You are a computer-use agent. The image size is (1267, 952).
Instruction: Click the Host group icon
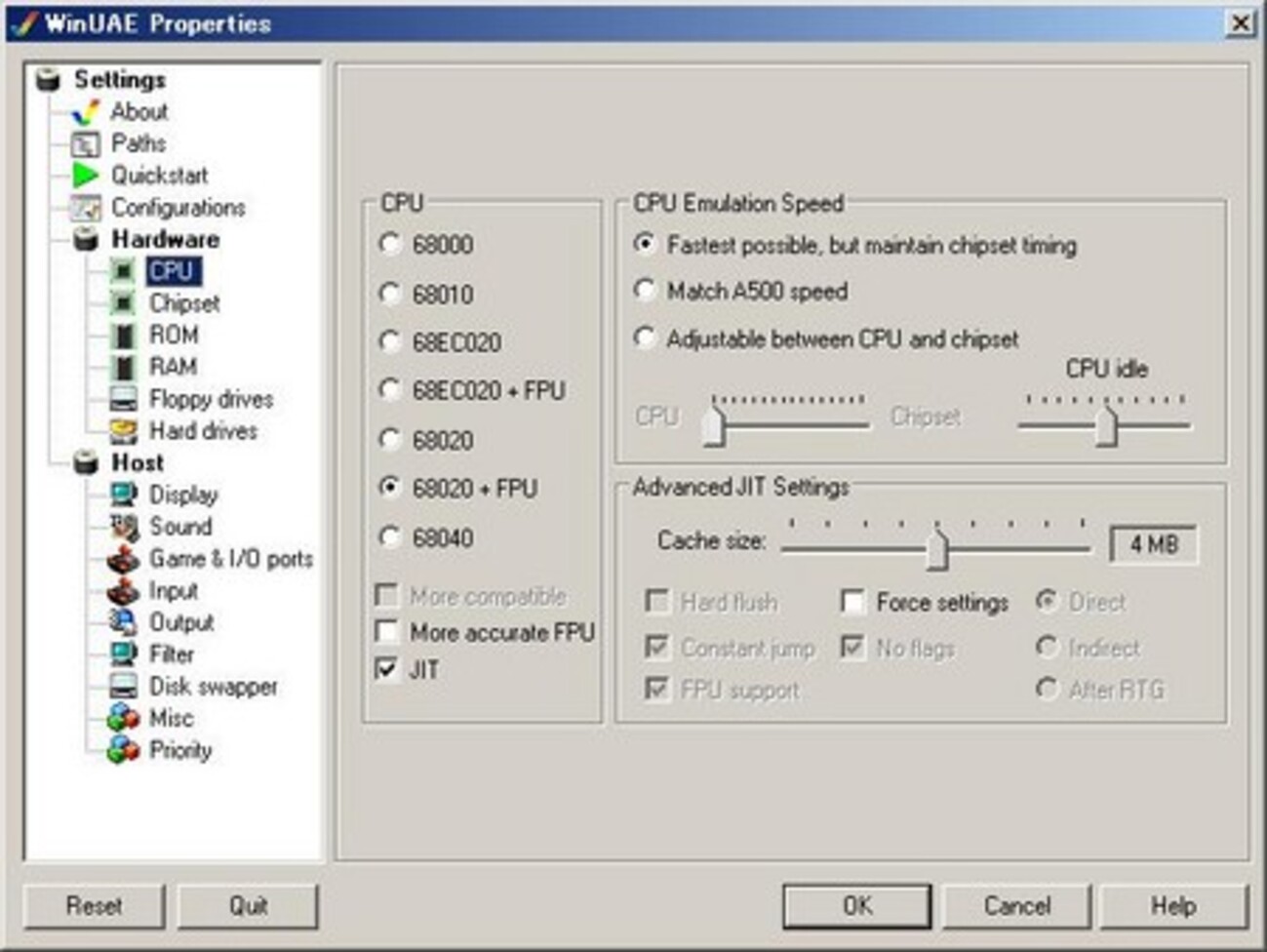pos(86,462)
